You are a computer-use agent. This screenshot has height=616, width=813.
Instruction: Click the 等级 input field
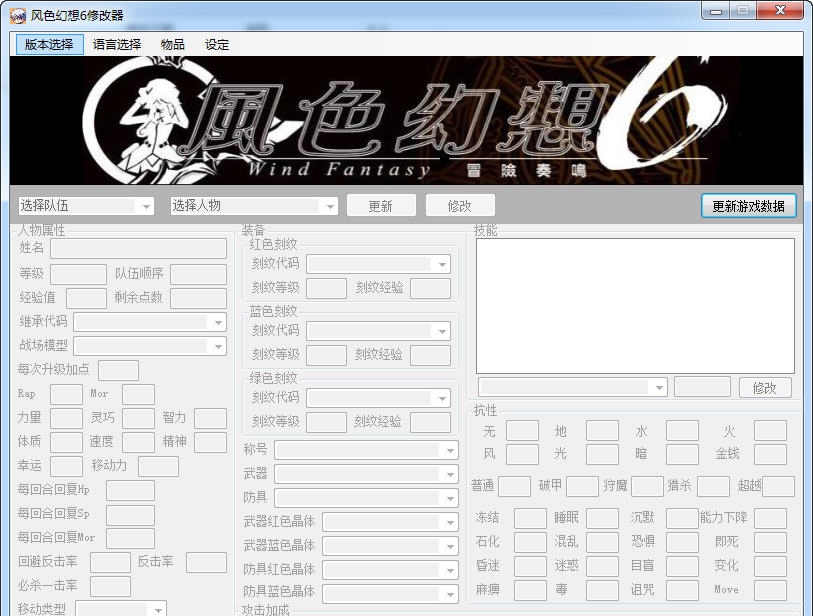tap(78, 274)
